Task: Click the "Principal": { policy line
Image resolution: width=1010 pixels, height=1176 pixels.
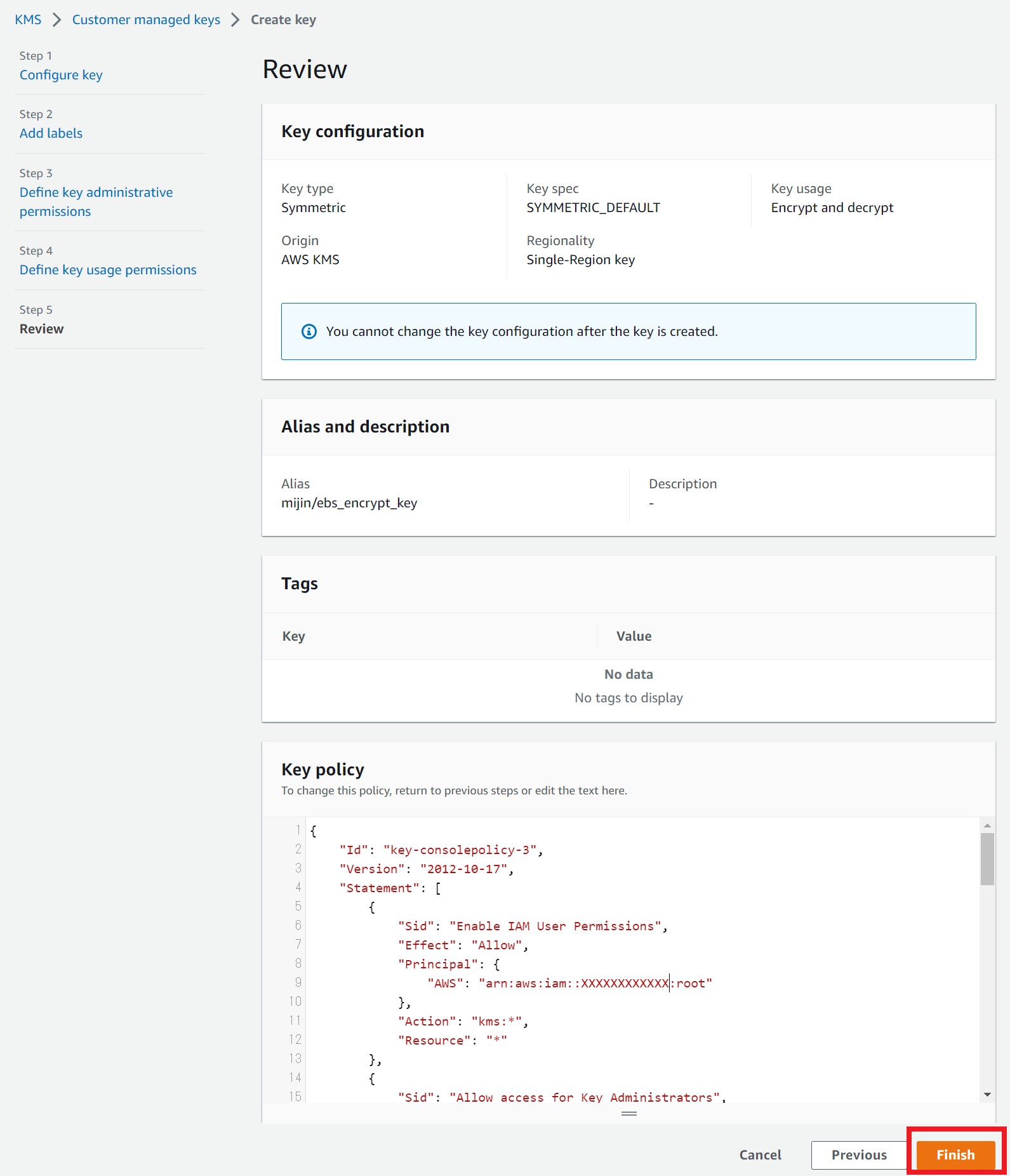Action: (449, 964)
